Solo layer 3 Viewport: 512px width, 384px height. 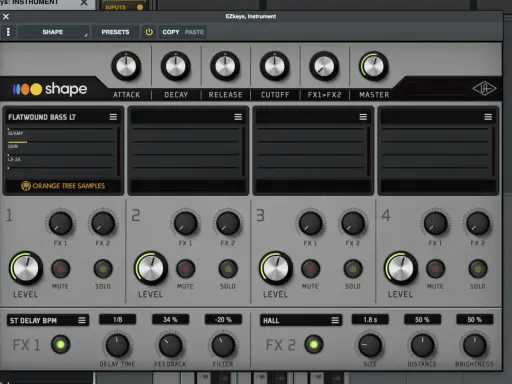[x=353, y=269]
